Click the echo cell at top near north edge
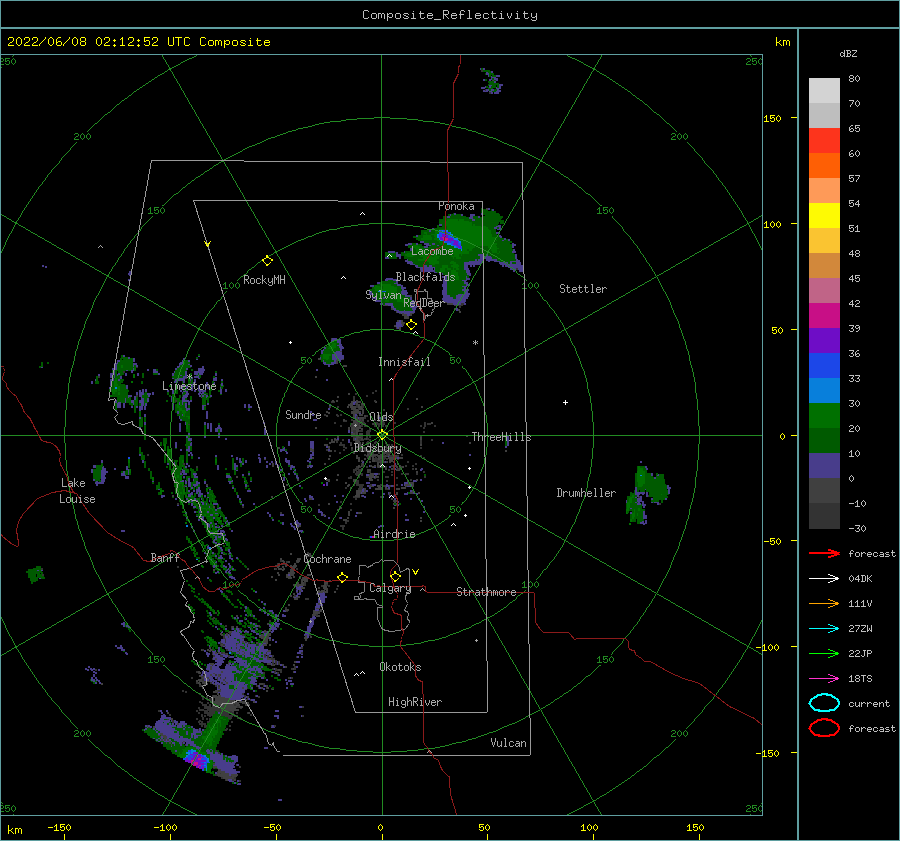Image resolution: width=900 pixels, height=841 pixels. (491, 81)
